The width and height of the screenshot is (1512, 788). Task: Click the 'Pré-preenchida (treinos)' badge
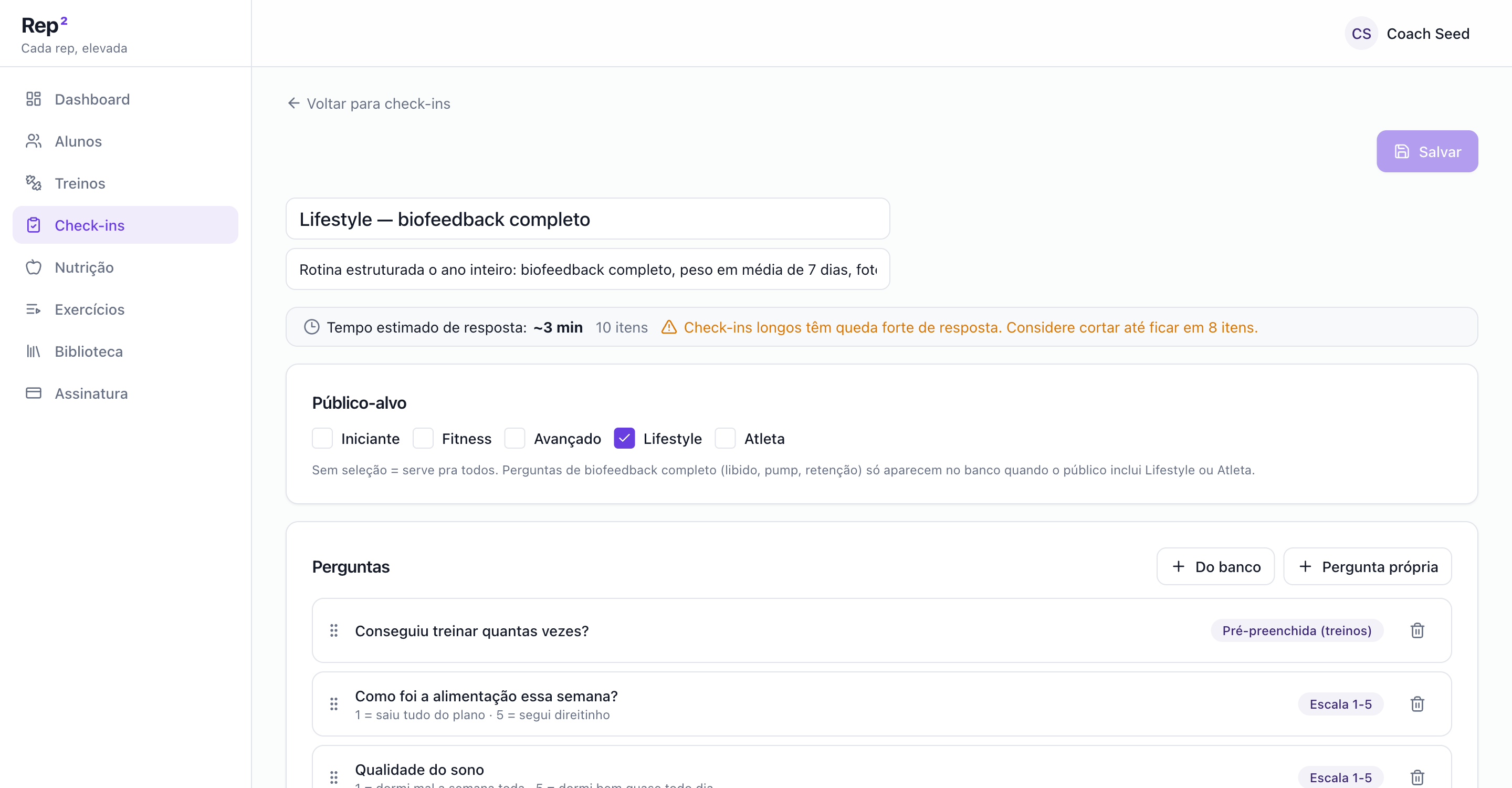point(1297,630)
